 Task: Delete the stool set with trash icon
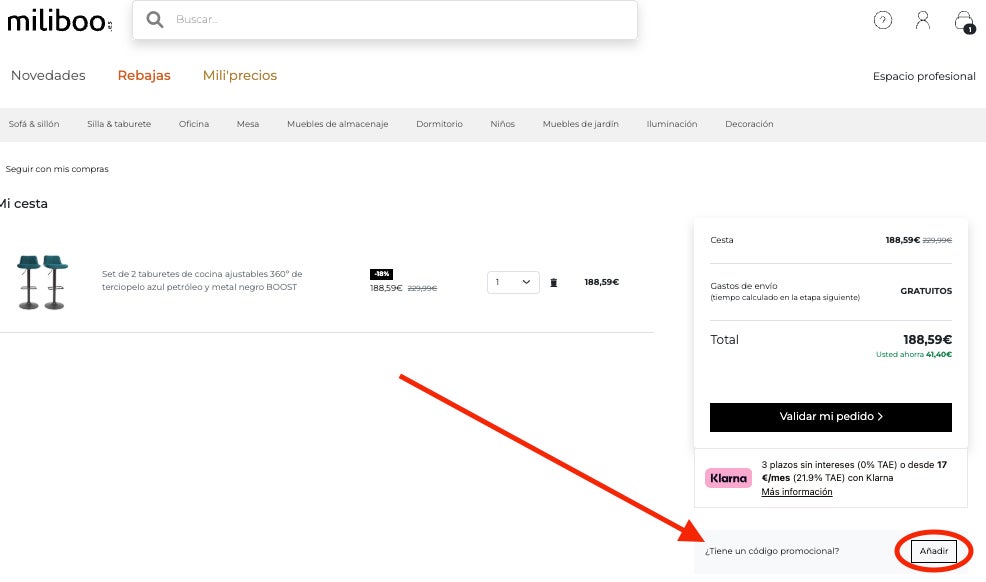click(553, 282)
